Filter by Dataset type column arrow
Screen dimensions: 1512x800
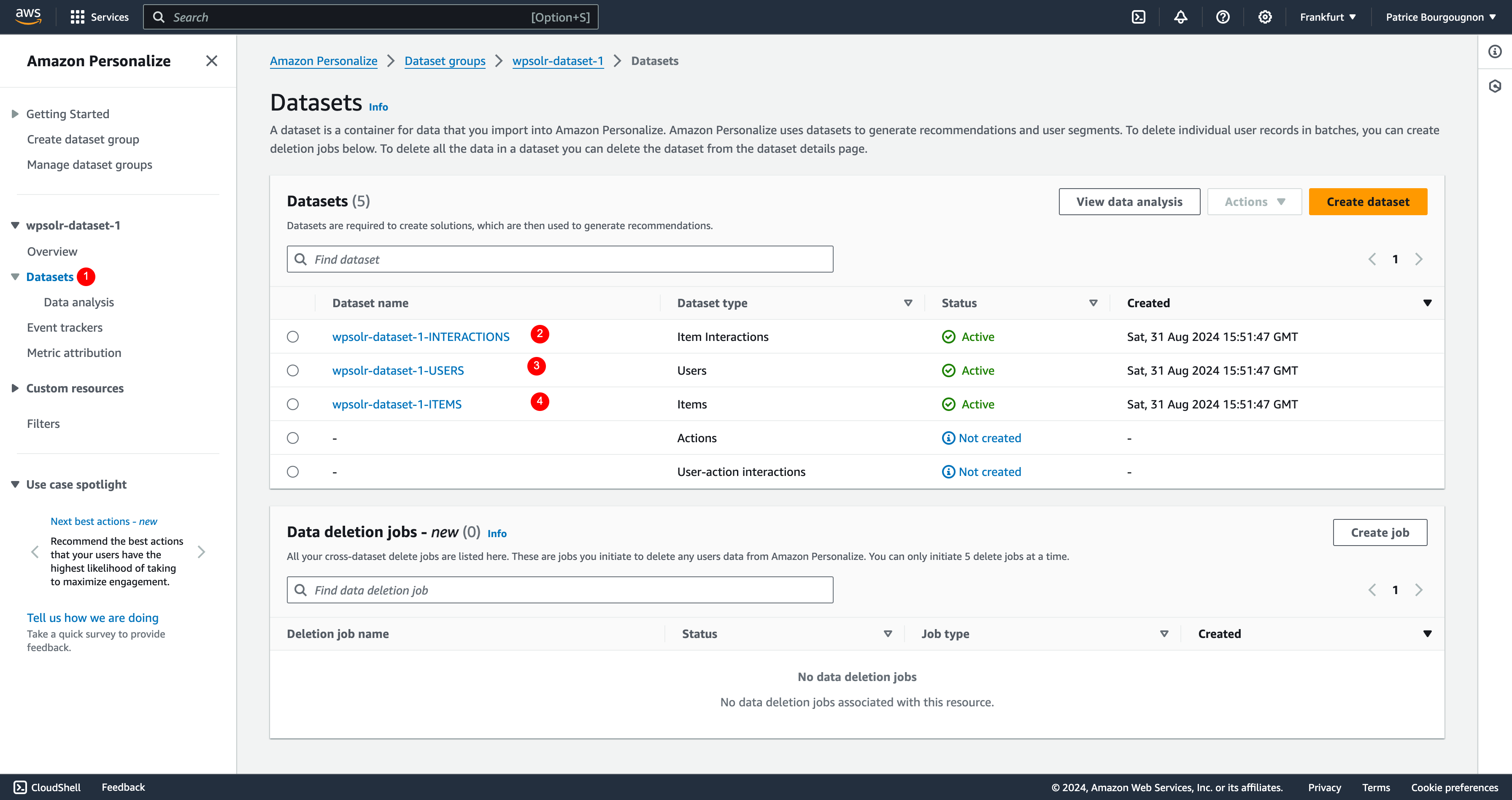point(908,303)
